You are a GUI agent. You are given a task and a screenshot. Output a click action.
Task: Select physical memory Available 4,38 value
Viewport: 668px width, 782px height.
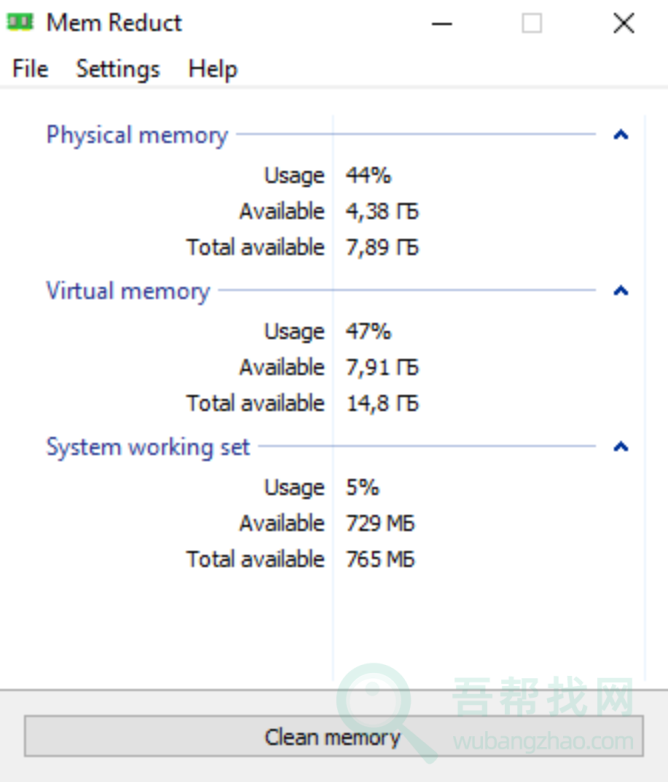click(383, 211)
